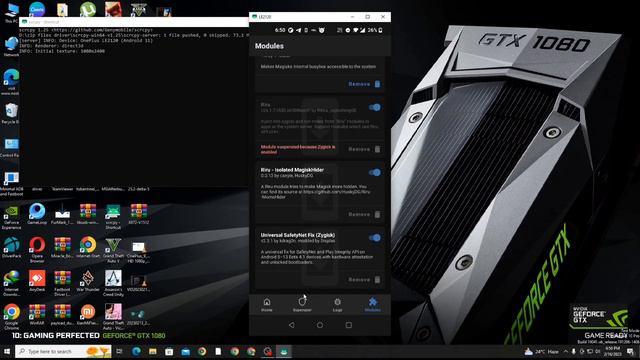The height and width of the screenshot is (360, 640).
Task: Open Network desktop icon
Action: click(11, 47)
